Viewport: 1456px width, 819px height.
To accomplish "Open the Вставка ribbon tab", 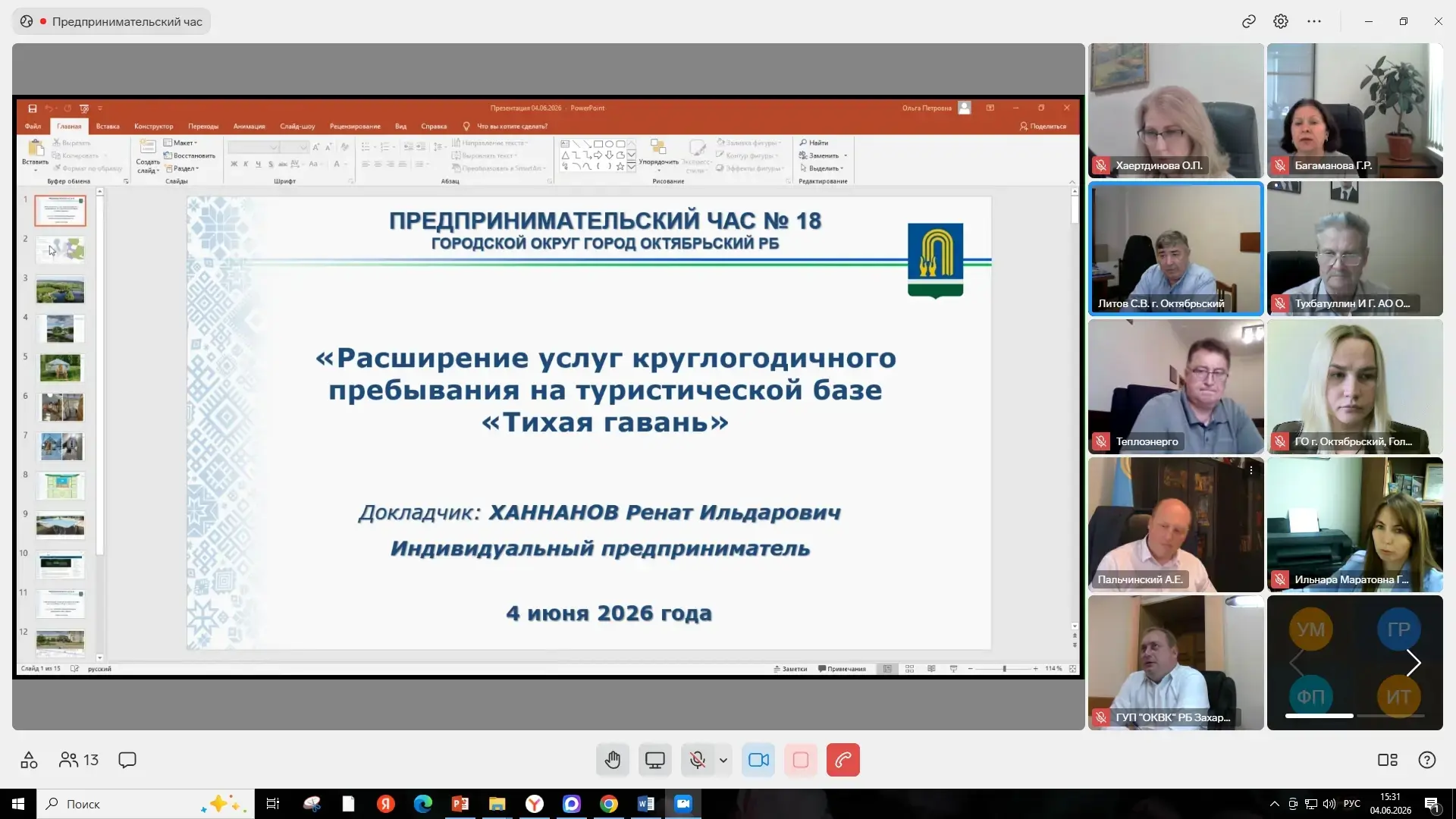I will click(x=108, y=127).
